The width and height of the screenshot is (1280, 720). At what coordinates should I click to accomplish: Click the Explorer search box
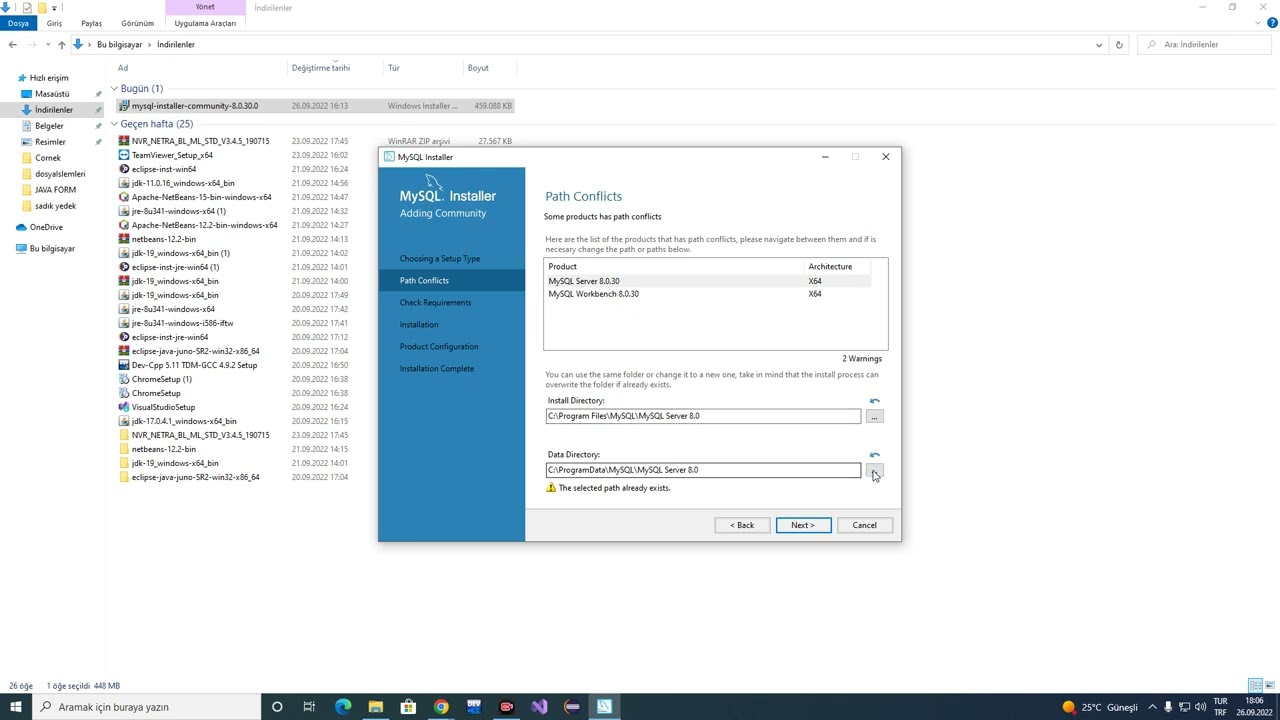point(1205,44)
